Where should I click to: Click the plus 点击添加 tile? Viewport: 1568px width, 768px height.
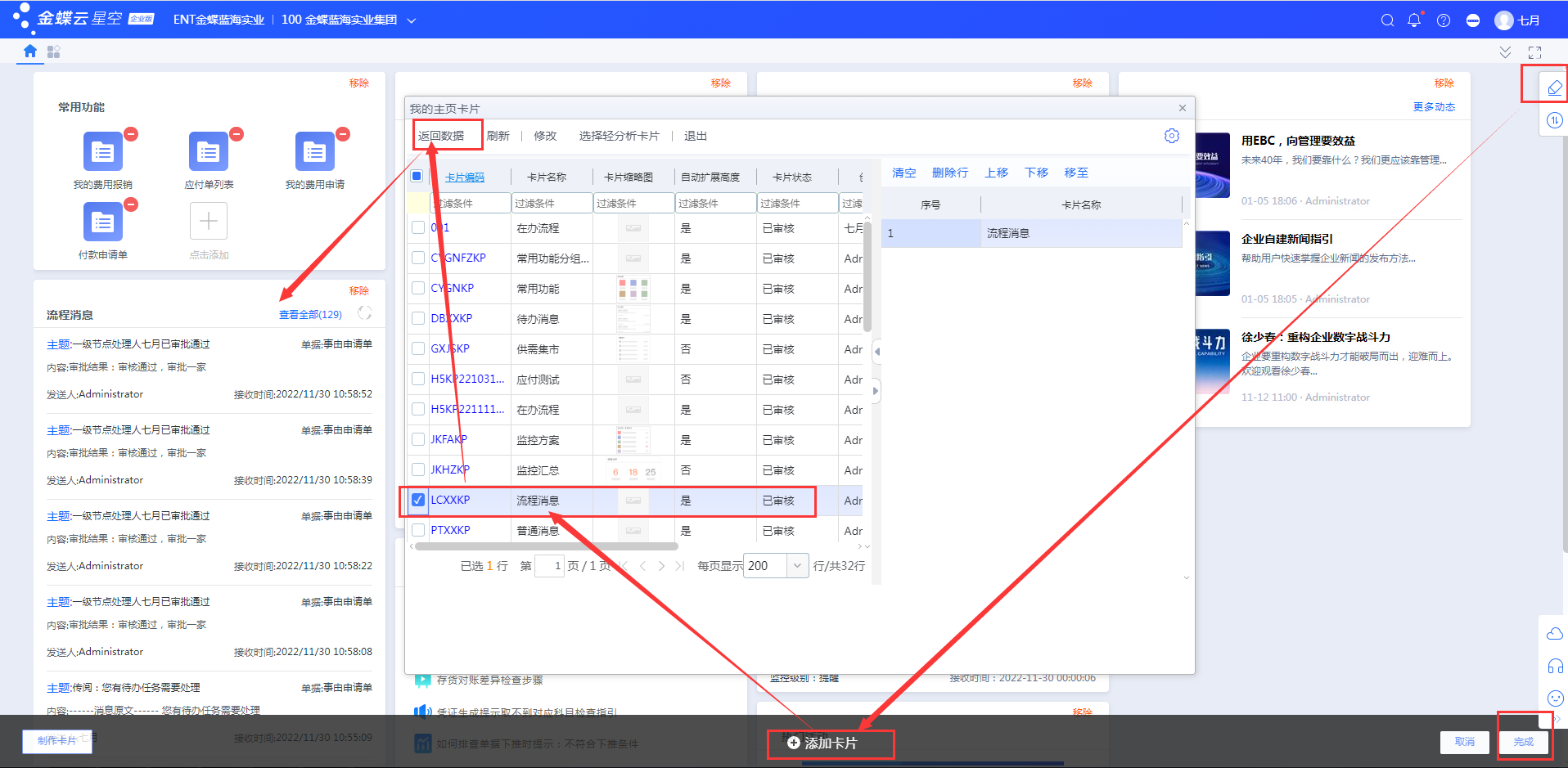pos(209,221)
